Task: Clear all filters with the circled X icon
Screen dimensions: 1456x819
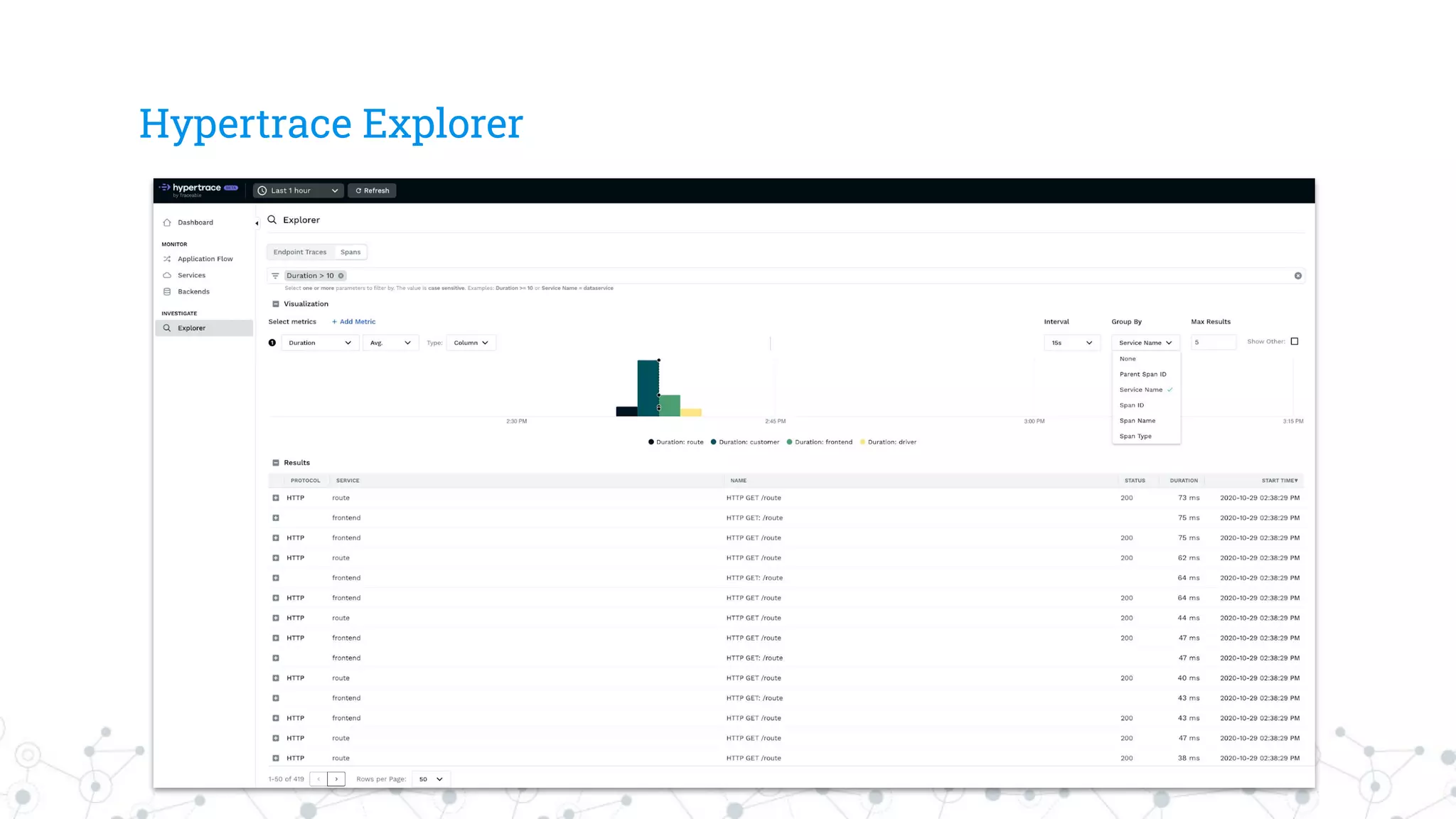Action: pos(1297,276)
